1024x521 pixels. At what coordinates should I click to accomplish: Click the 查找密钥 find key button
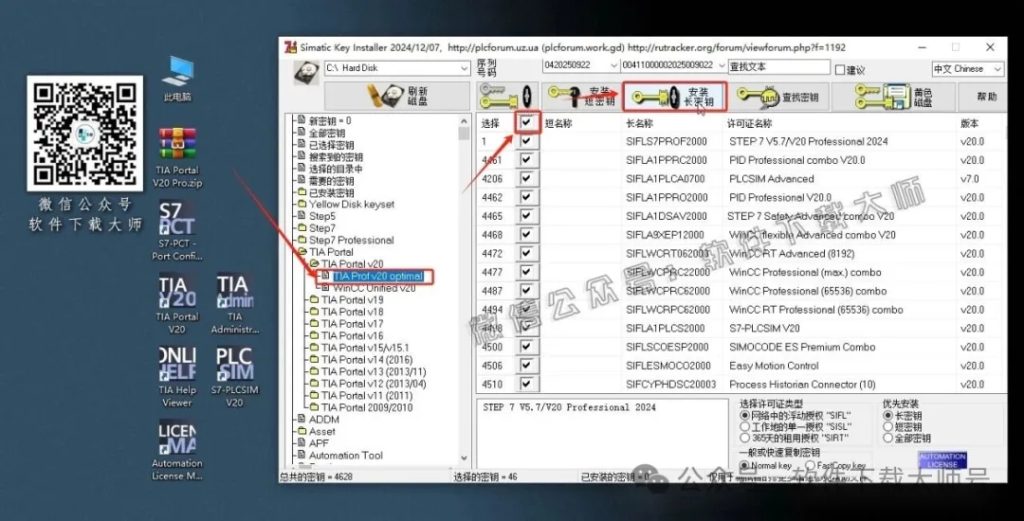pos(778,97)
